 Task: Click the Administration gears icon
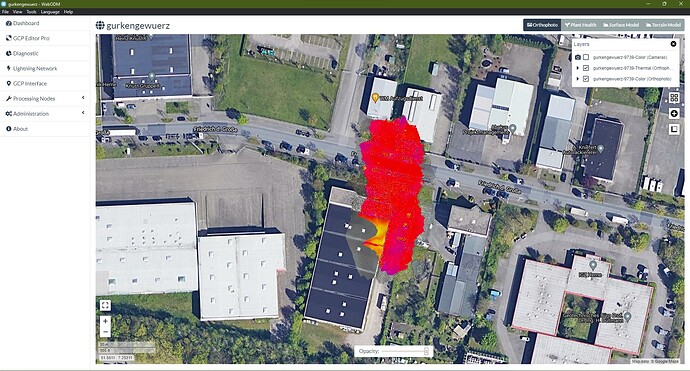8,114
